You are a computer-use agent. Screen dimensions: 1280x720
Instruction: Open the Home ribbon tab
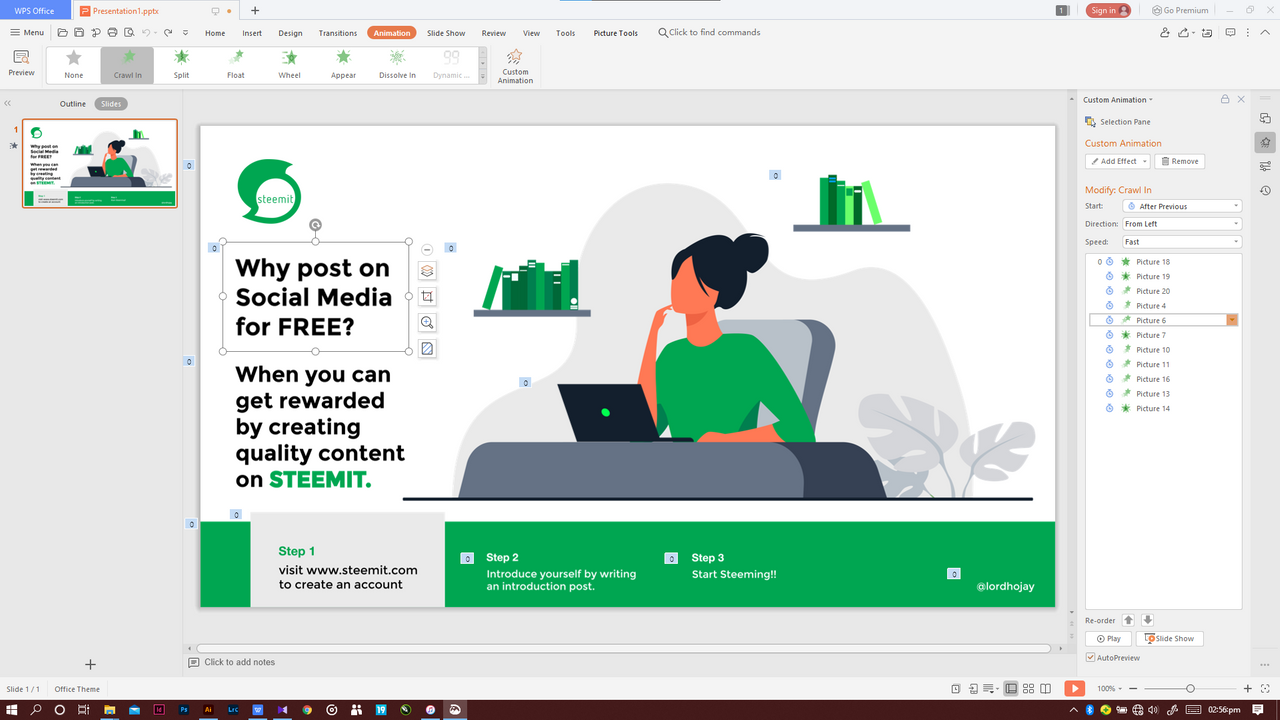point(215,33)
